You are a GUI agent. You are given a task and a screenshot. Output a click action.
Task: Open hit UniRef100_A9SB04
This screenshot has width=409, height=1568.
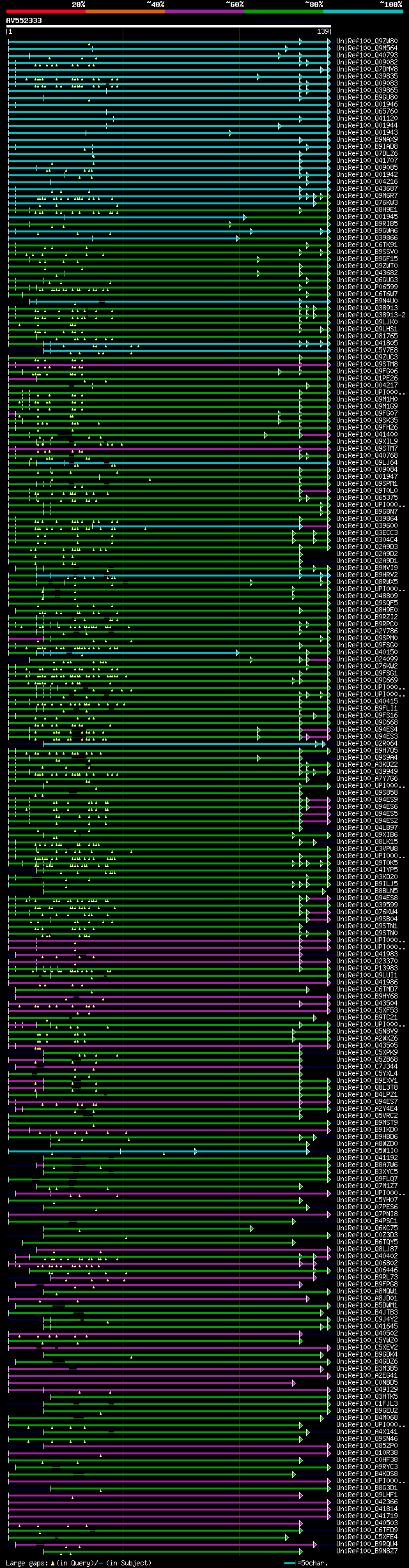click(367, 919)
